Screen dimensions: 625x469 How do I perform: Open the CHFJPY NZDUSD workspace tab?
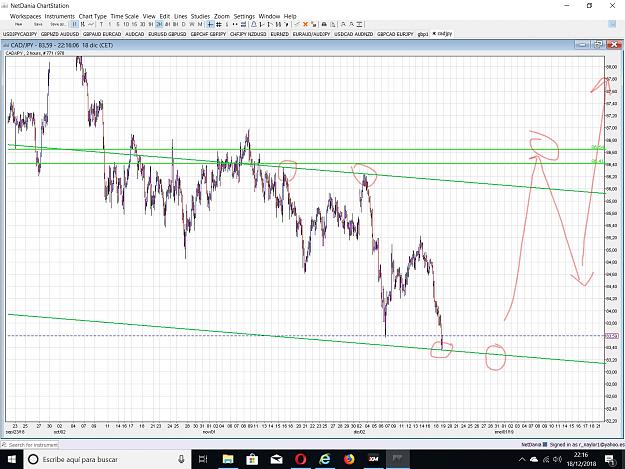click(248, 34)
